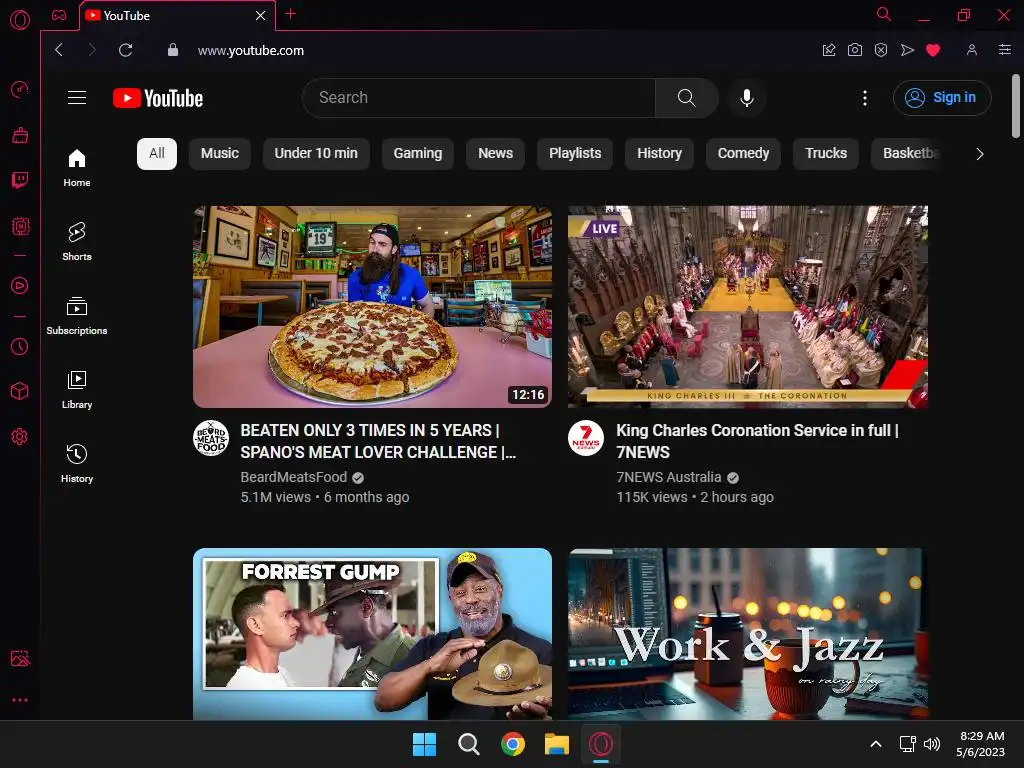Show hidden system tray icons chevron
This screenshot has height=768, width=1024.
point(876,744)
